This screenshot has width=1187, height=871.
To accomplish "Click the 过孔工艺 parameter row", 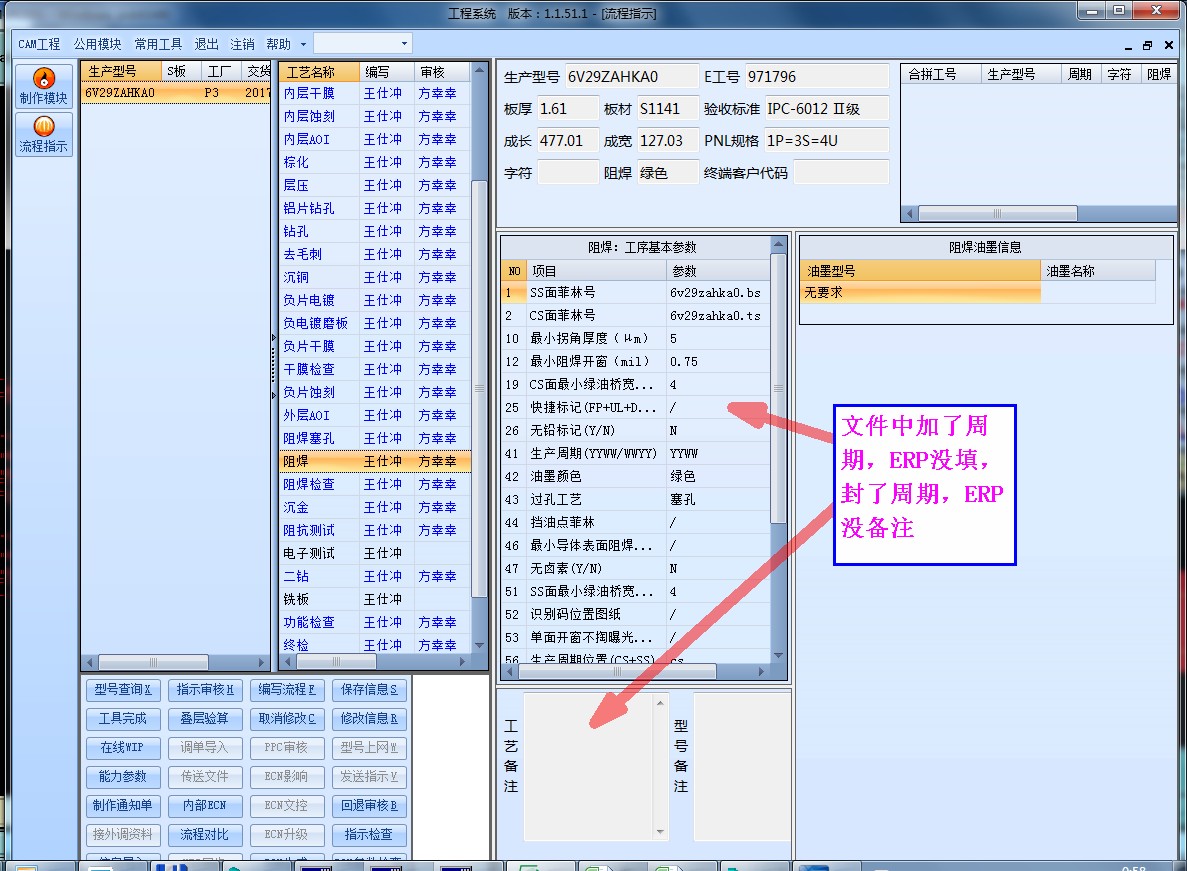I will coord(636,499).
